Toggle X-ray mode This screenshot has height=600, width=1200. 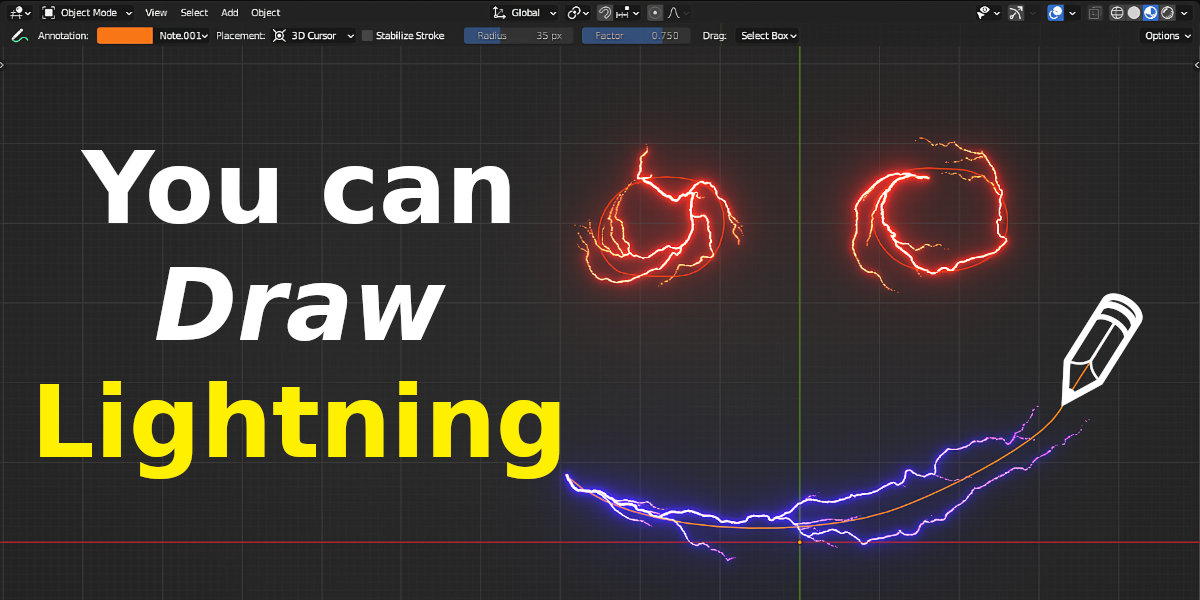pyautogui.click(x=1095, y=13)
